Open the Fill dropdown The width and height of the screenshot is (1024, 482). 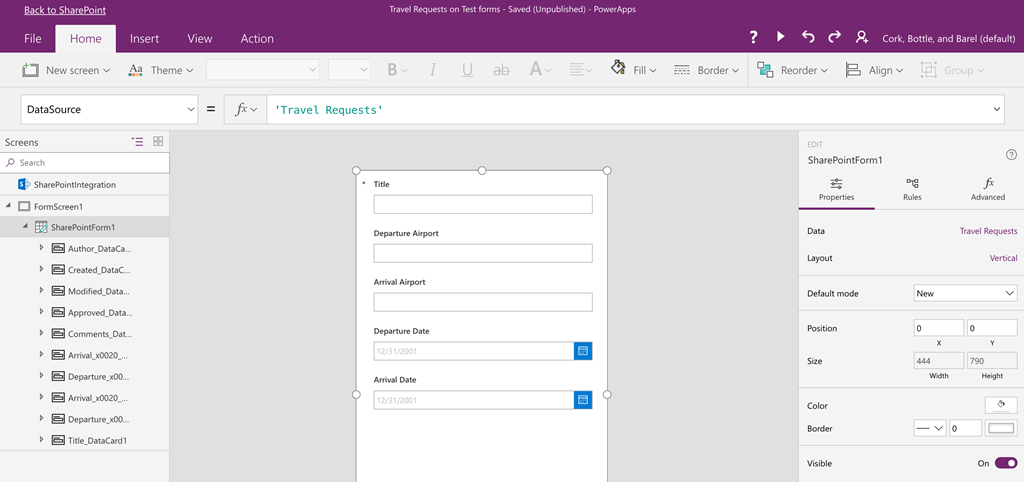(x=633, y=70)
